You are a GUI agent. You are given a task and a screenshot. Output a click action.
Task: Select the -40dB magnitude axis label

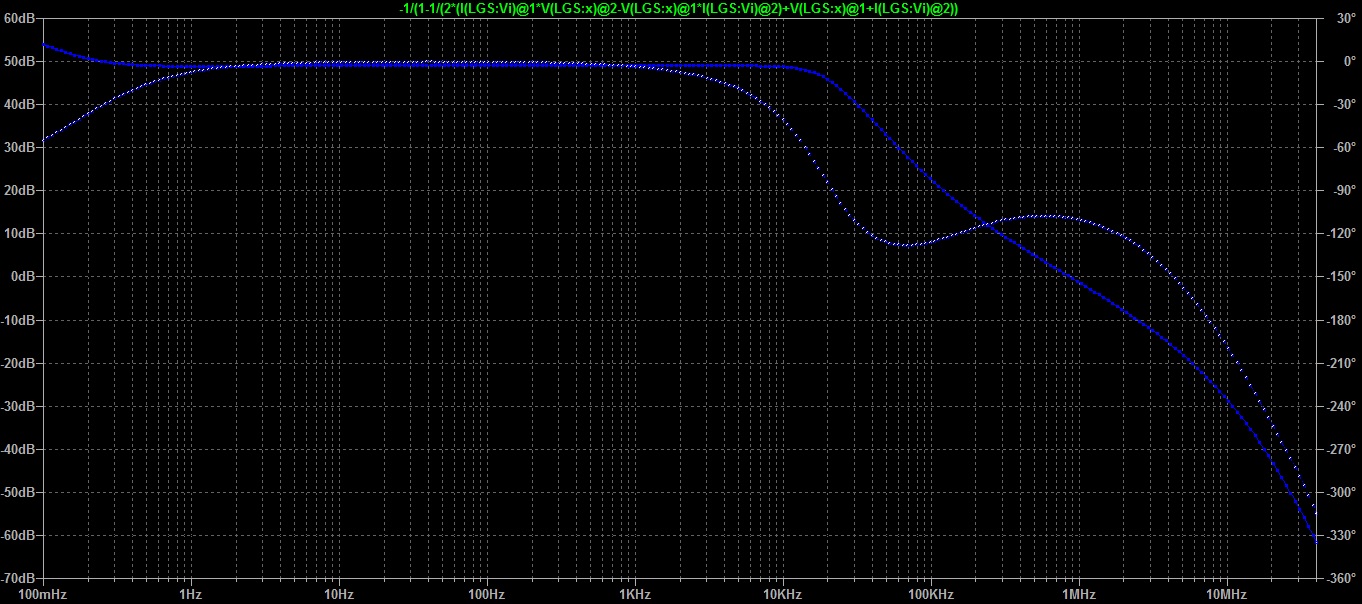[19, 449]
